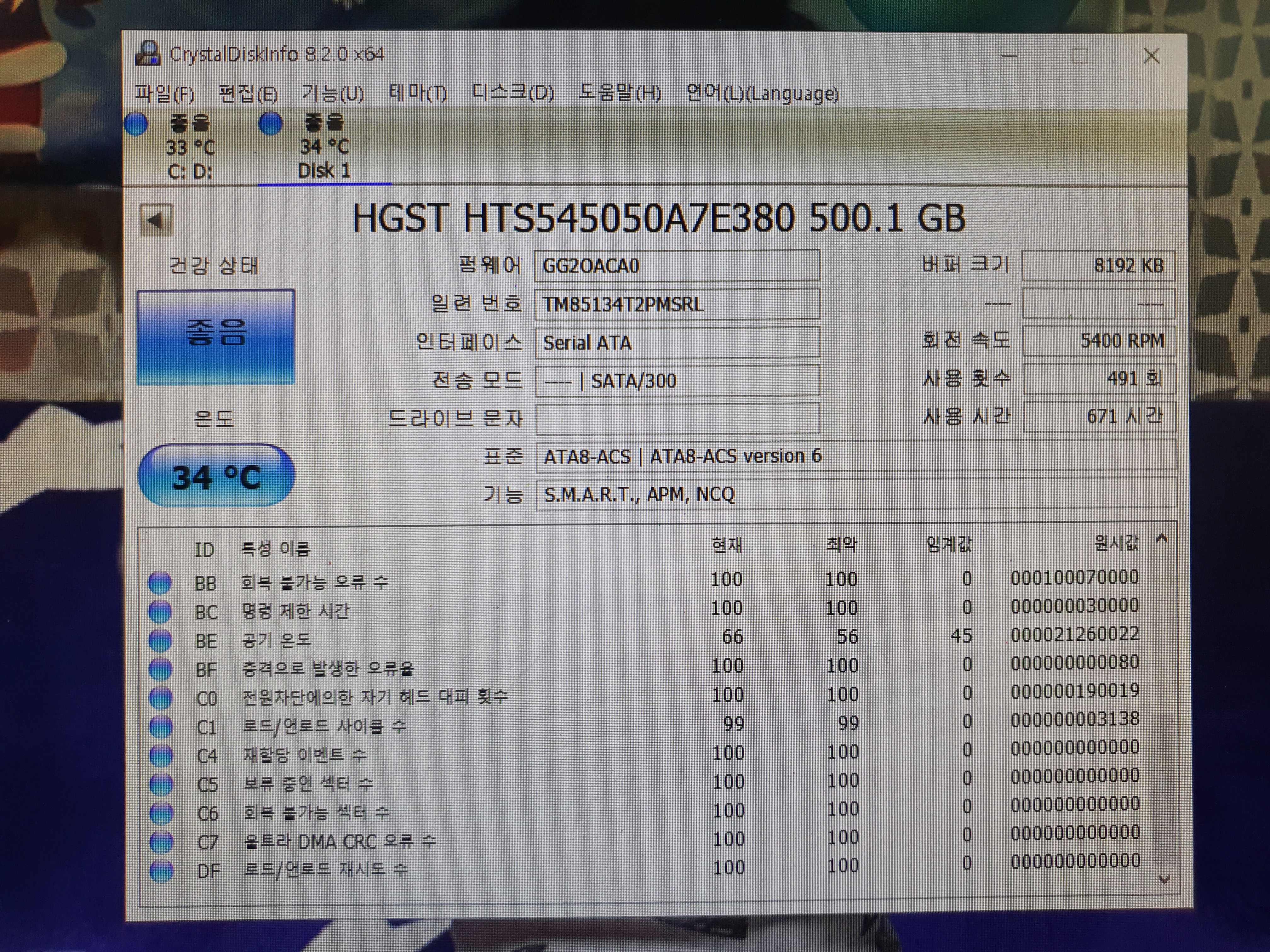This screenshot has height=952, width=1270.
Task: Click the 좋음 health status button
Action: 216,337
